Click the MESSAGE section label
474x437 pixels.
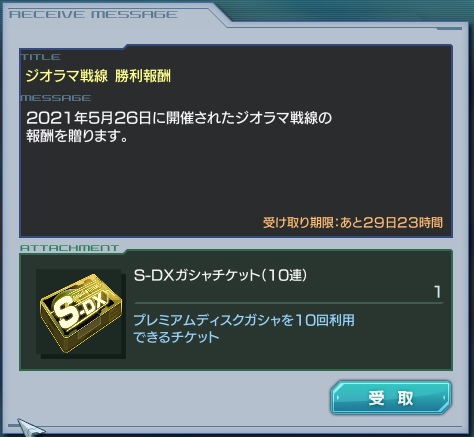click(x=55, y=98)
